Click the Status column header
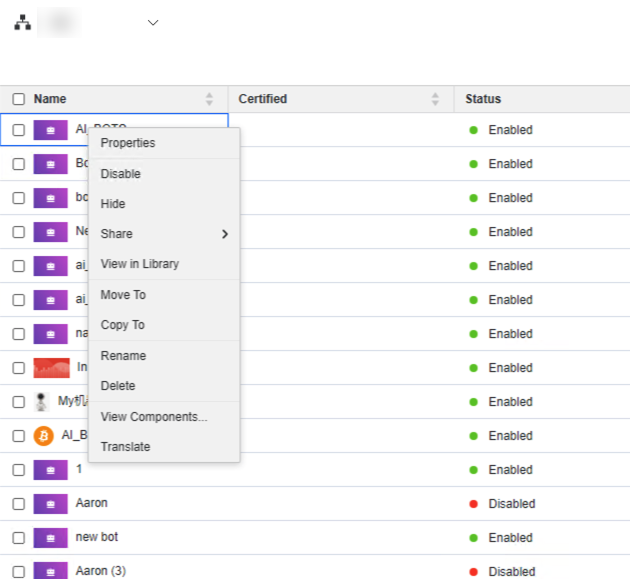630x579 pixels. point(483,99)
